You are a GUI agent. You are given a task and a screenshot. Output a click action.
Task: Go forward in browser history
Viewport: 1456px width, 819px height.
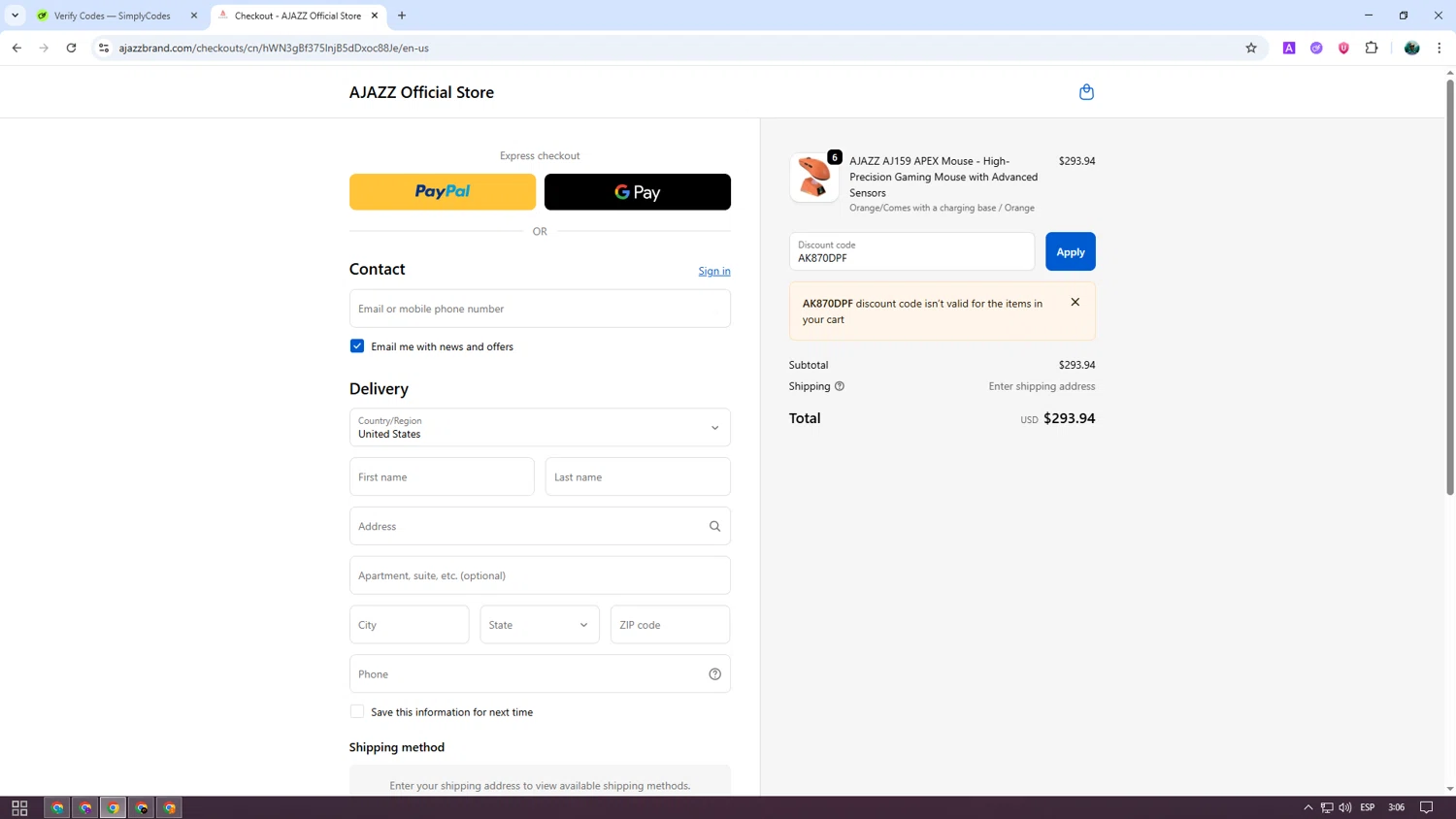point(44,48)
